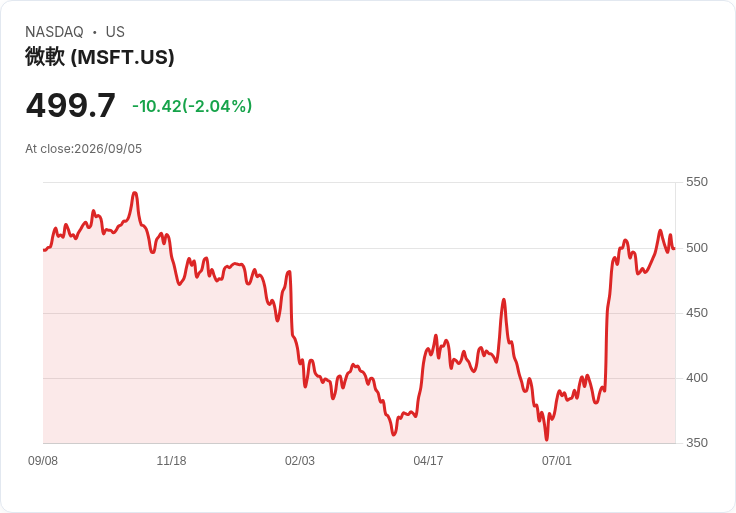Click the 350 y-axis price label

pos(697,443)
